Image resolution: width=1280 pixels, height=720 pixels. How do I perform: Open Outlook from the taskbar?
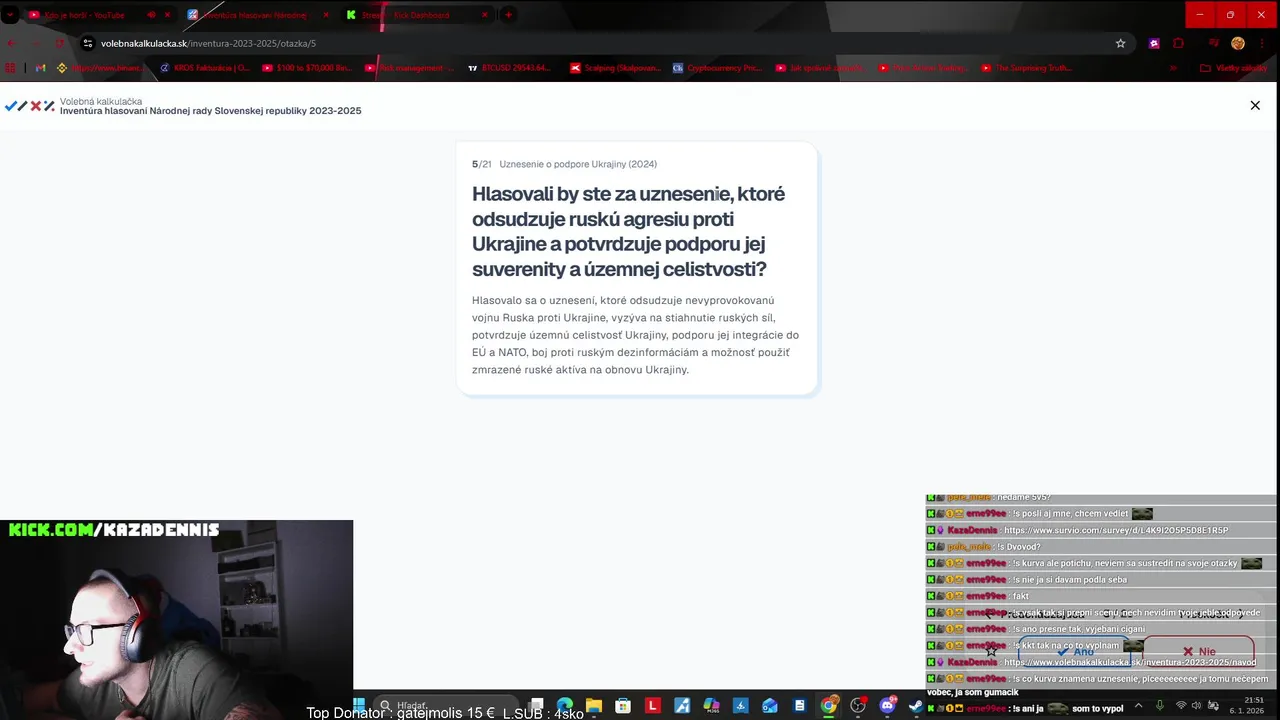pyautogui.click(x=770, y=705)
